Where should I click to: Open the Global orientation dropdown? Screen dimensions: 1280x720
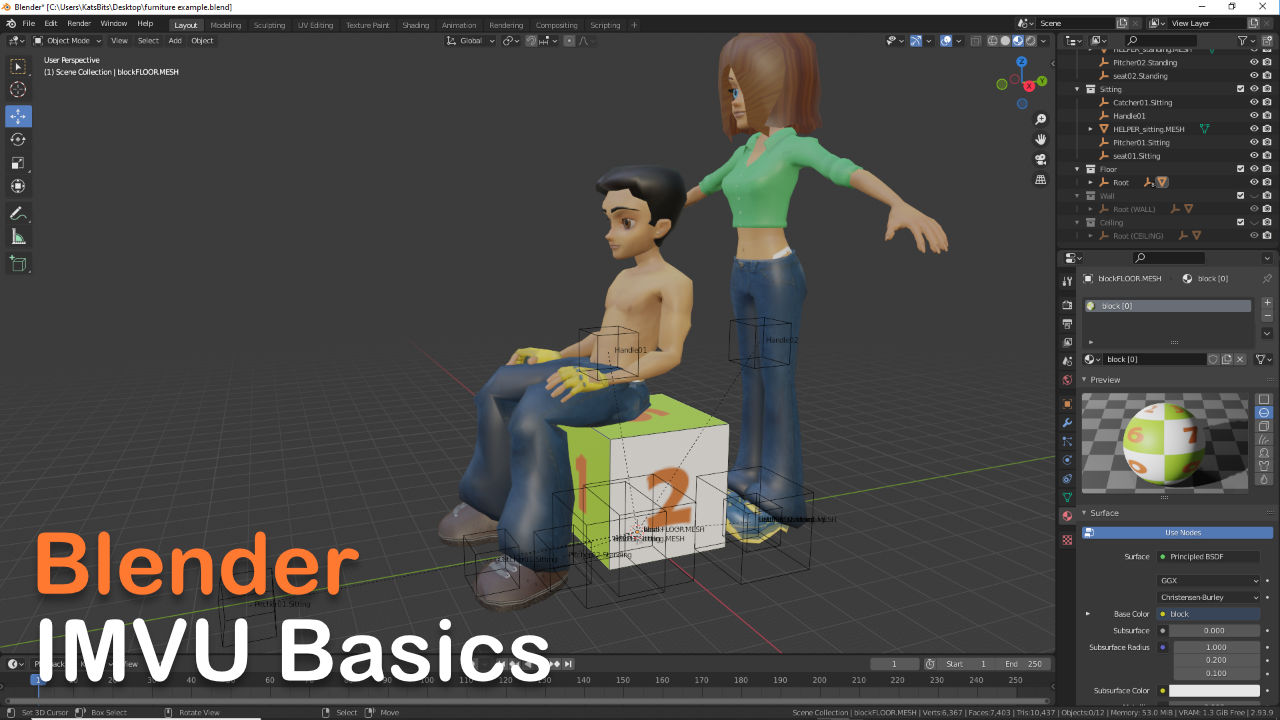tap(471, 41)
